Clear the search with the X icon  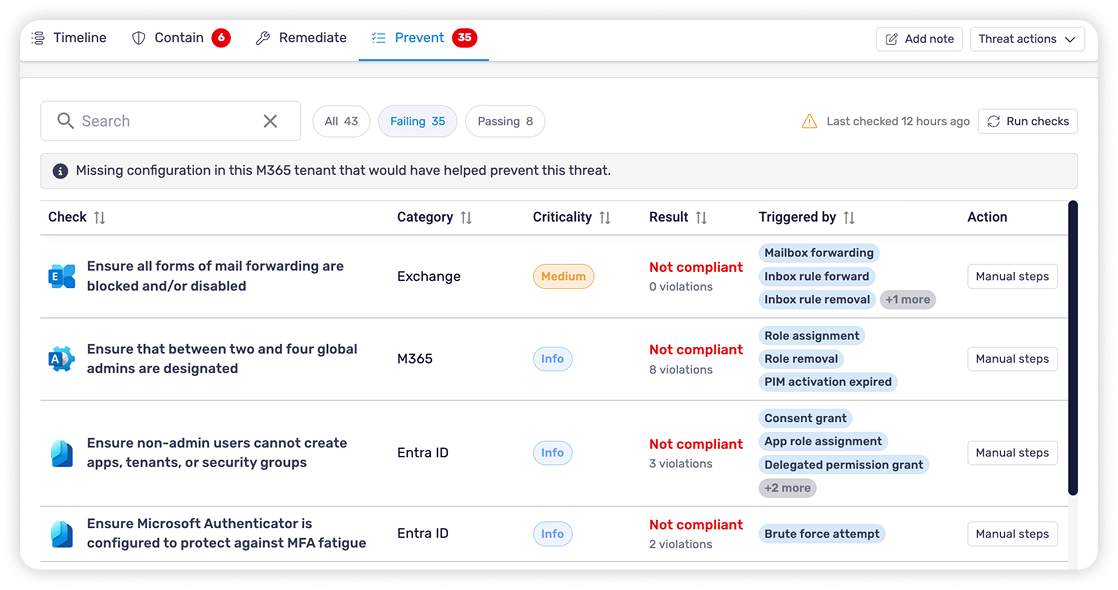tap(270, 121)
